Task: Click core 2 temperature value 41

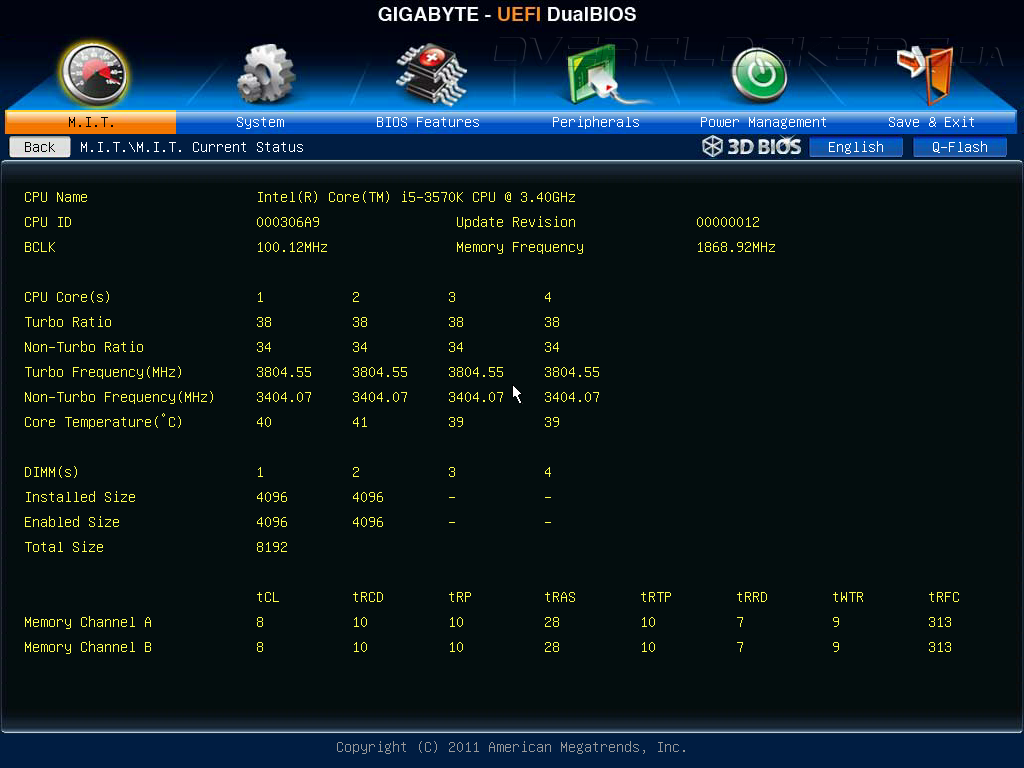Action: (360, 422)
